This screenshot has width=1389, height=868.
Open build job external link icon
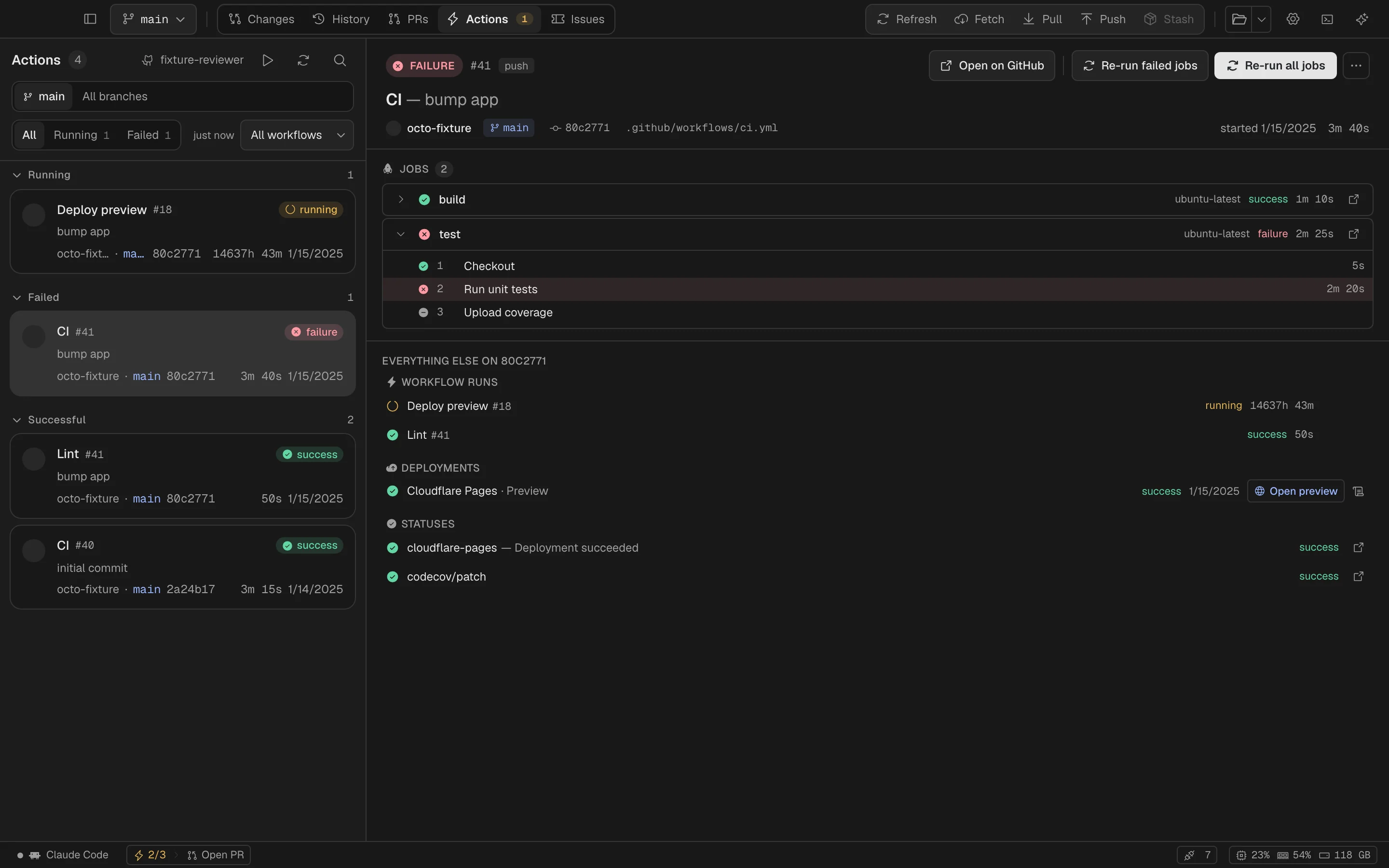1353,199
